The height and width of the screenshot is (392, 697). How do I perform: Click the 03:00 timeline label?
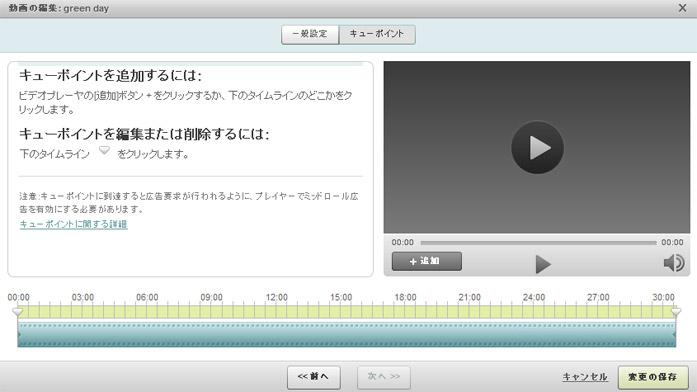[x=83, y=297]
